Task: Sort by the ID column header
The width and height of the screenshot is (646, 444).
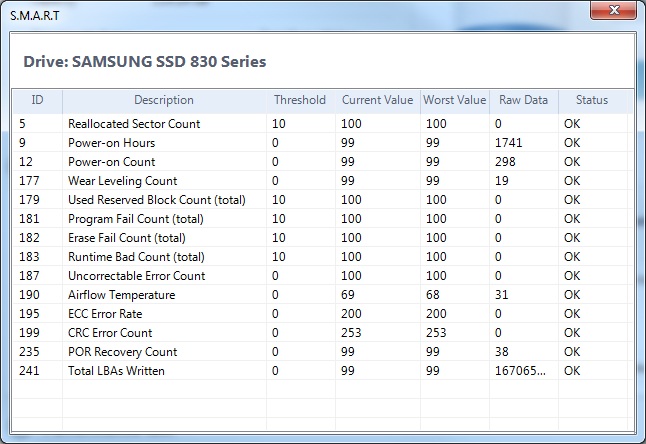Action: tap(37, 100)
